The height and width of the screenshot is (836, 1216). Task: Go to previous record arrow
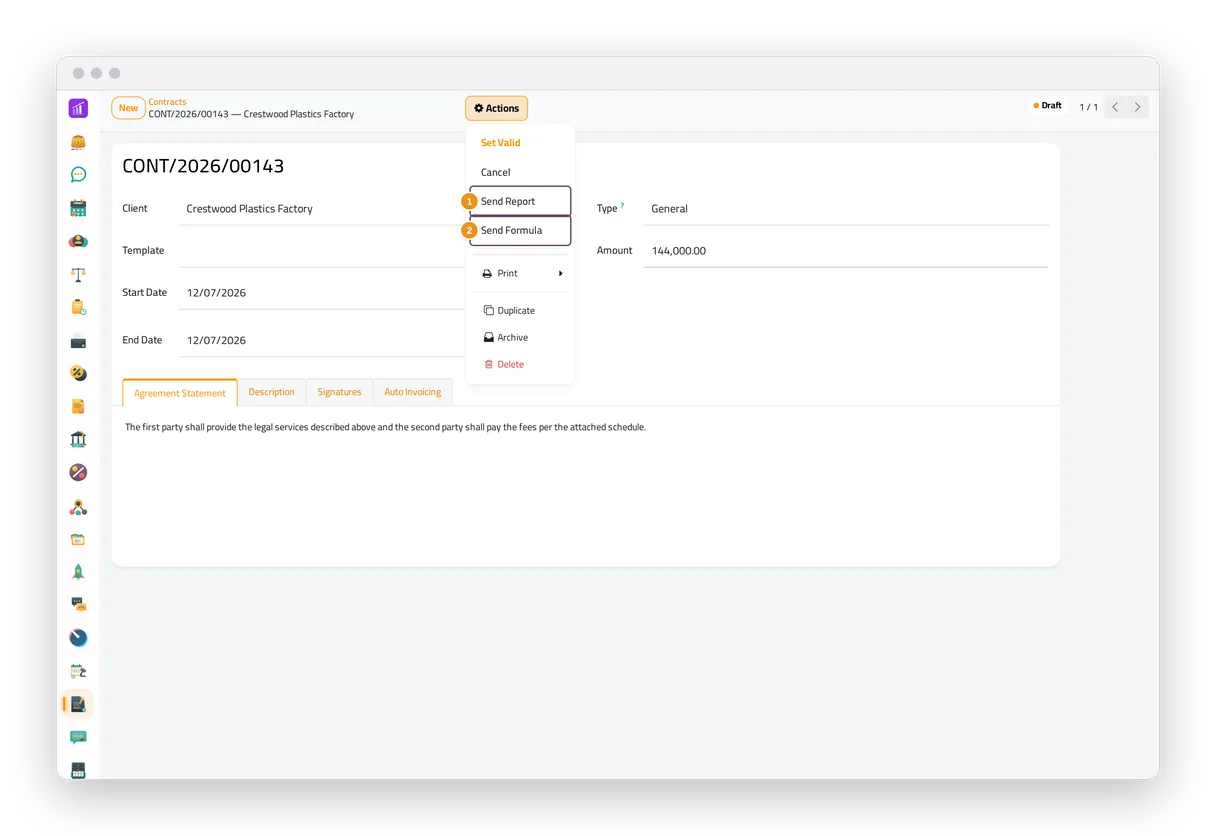(x=1115, y=107)
